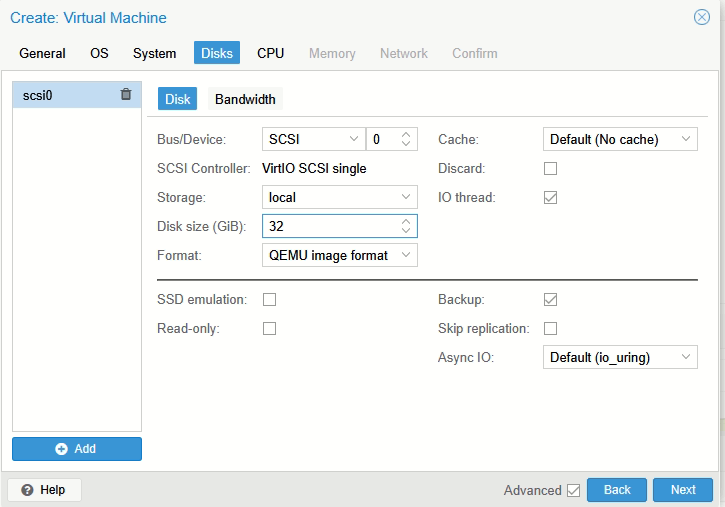Close the Create Virtual Machine dialog
The image size is (725, 507).
[x=702, y=17]
